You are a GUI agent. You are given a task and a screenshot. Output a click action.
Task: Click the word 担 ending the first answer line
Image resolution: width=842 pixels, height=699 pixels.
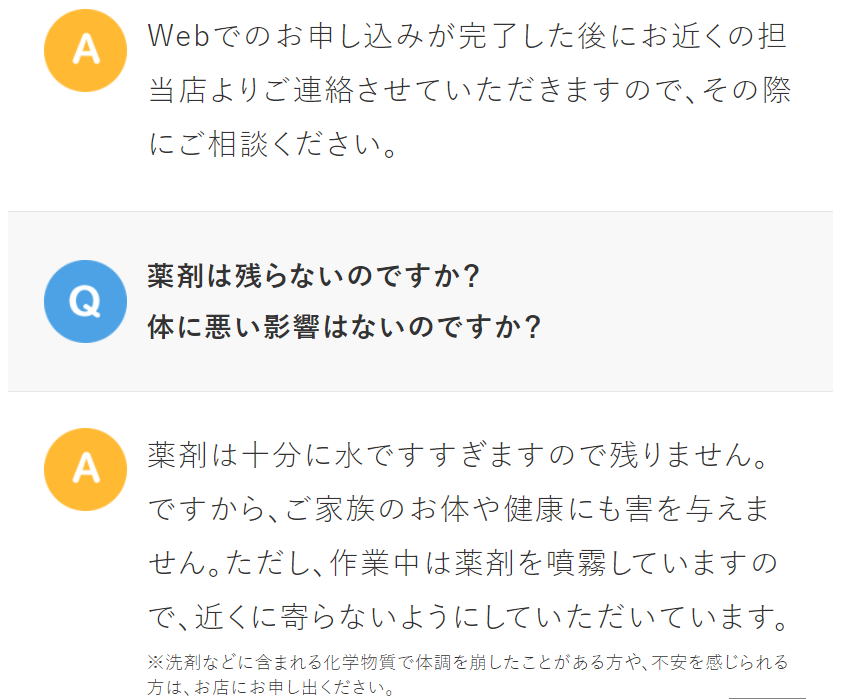(x=771, y=36)
